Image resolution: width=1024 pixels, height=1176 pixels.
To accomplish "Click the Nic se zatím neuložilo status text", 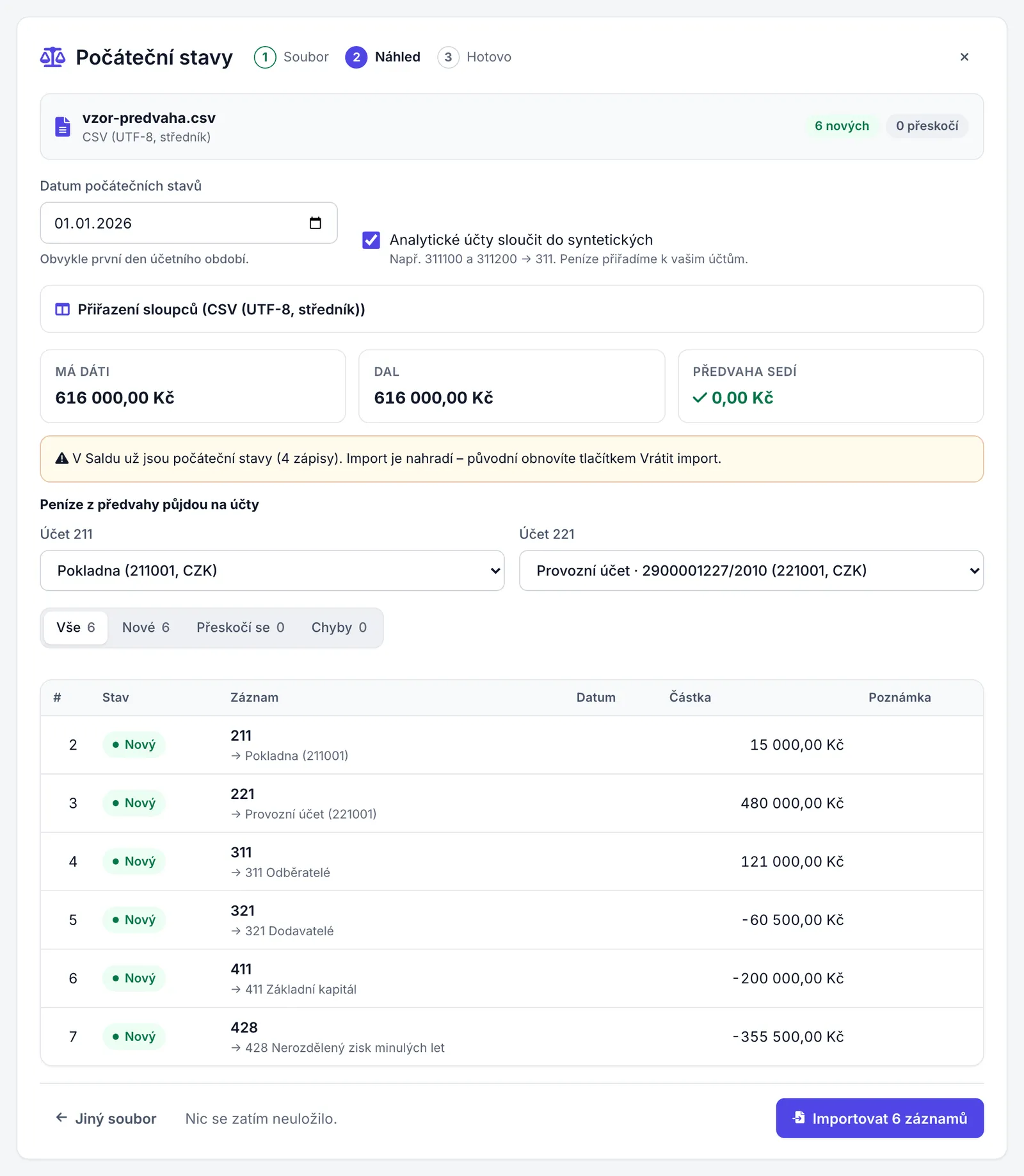I will [x=261, y=1118].
